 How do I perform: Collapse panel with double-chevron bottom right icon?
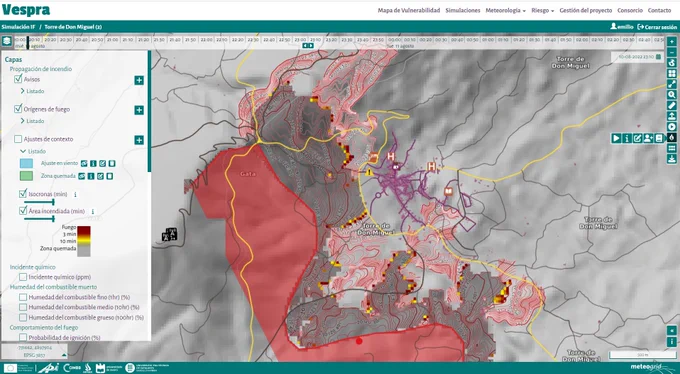coord(671,331)
